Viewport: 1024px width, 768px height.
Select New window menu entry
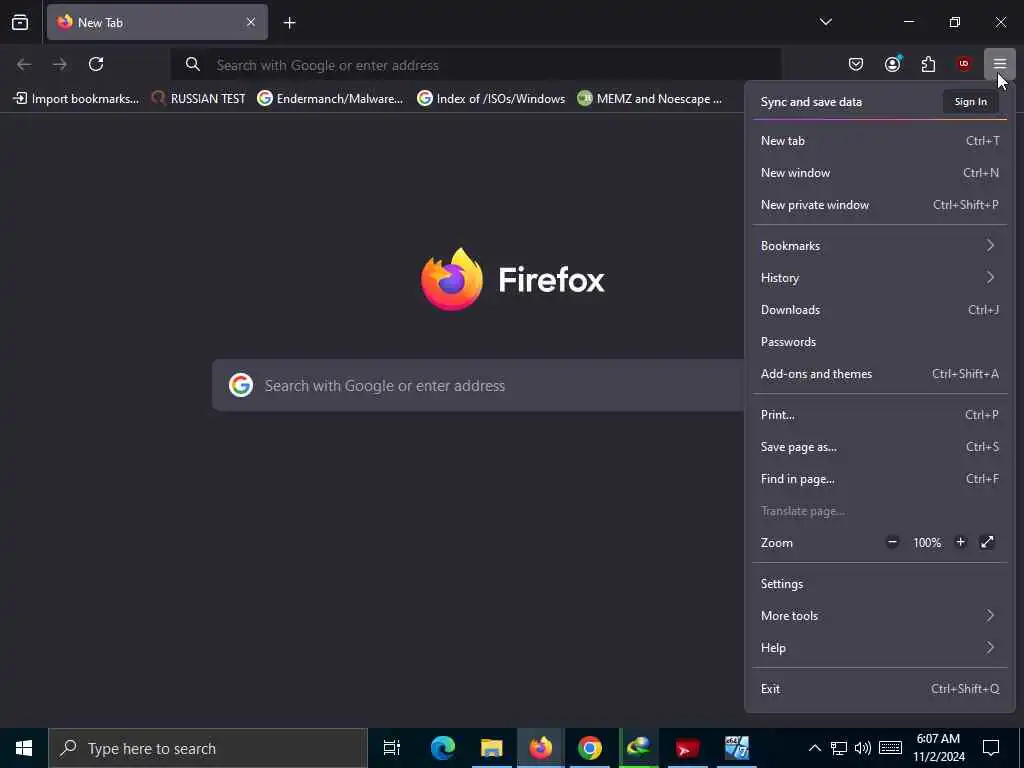coord(880,172)
